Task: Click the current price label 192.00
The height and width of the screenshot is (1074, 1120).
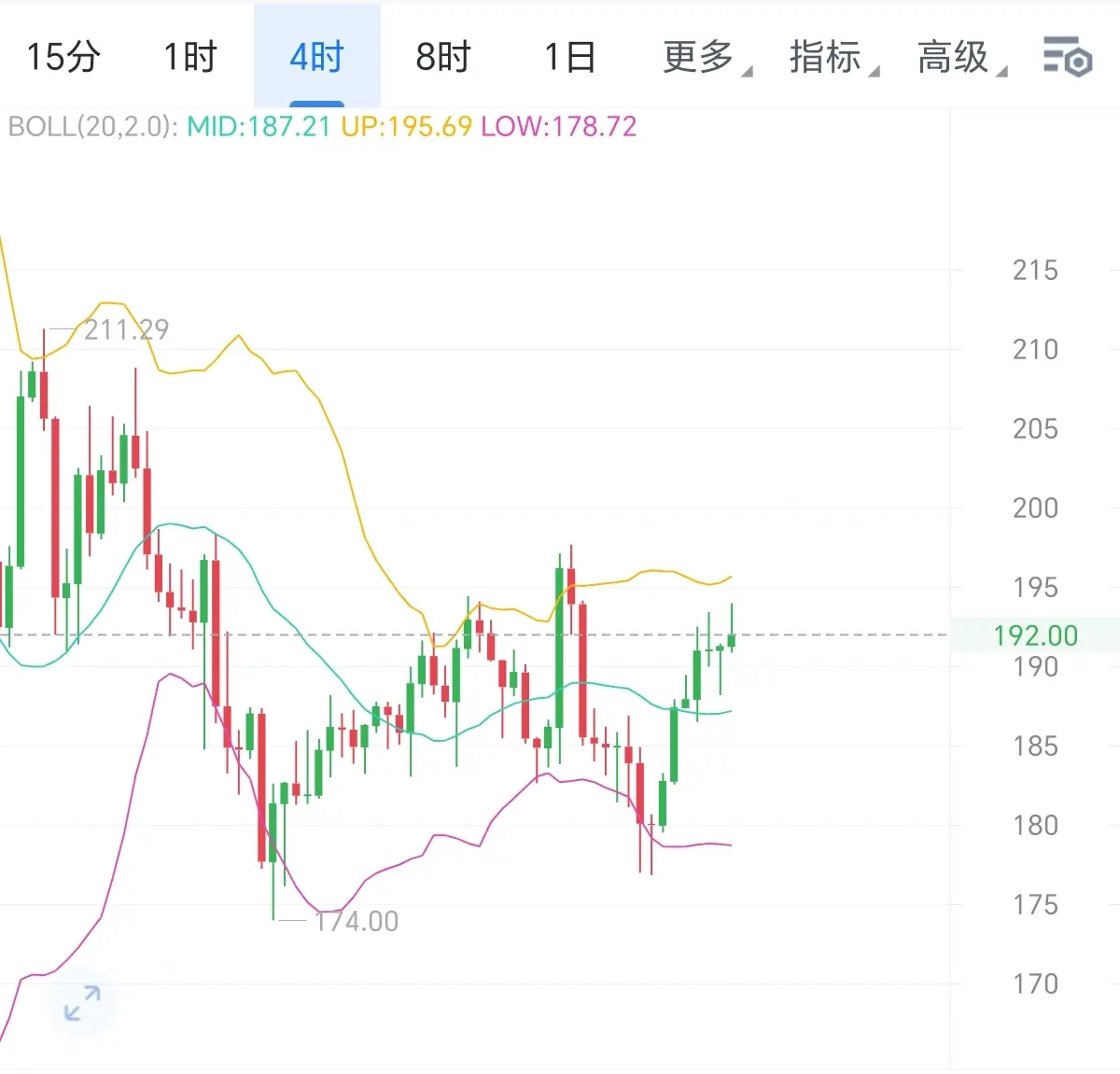Action: click(1035, 635)
